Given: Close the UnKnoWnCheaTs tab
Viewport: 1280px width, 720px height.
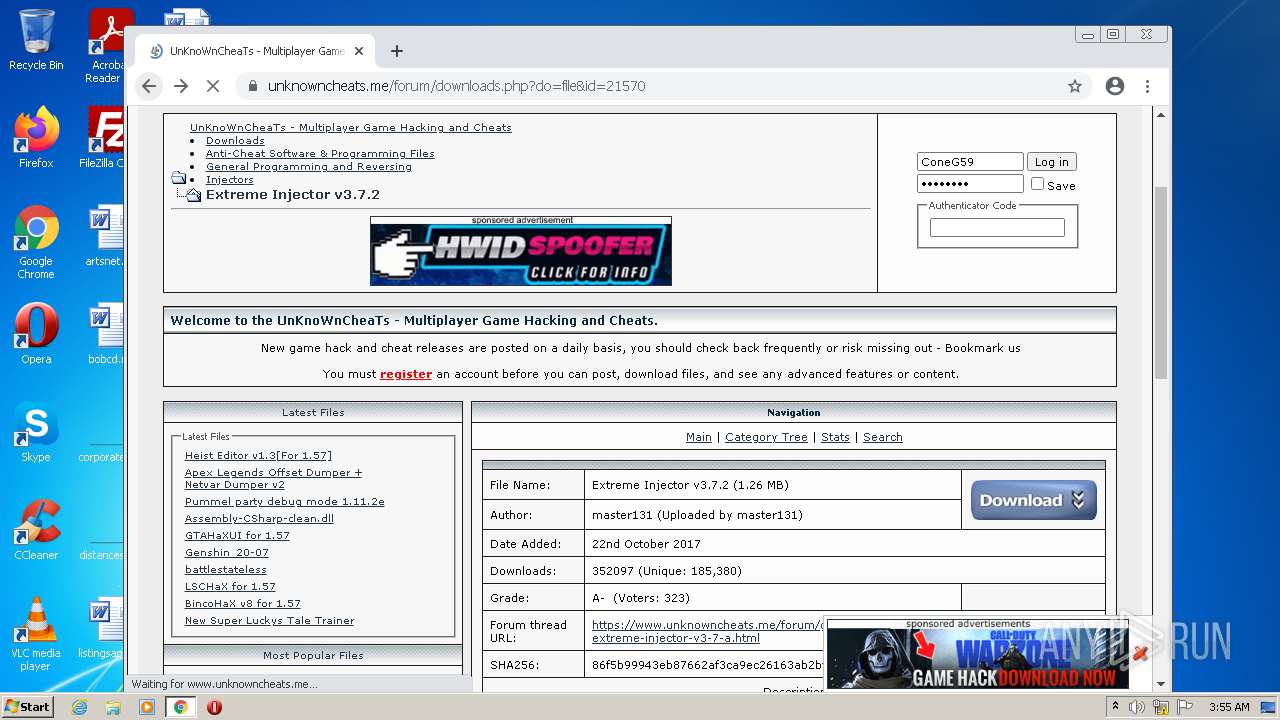Looking at the screenshot, I should click(359, 51).
